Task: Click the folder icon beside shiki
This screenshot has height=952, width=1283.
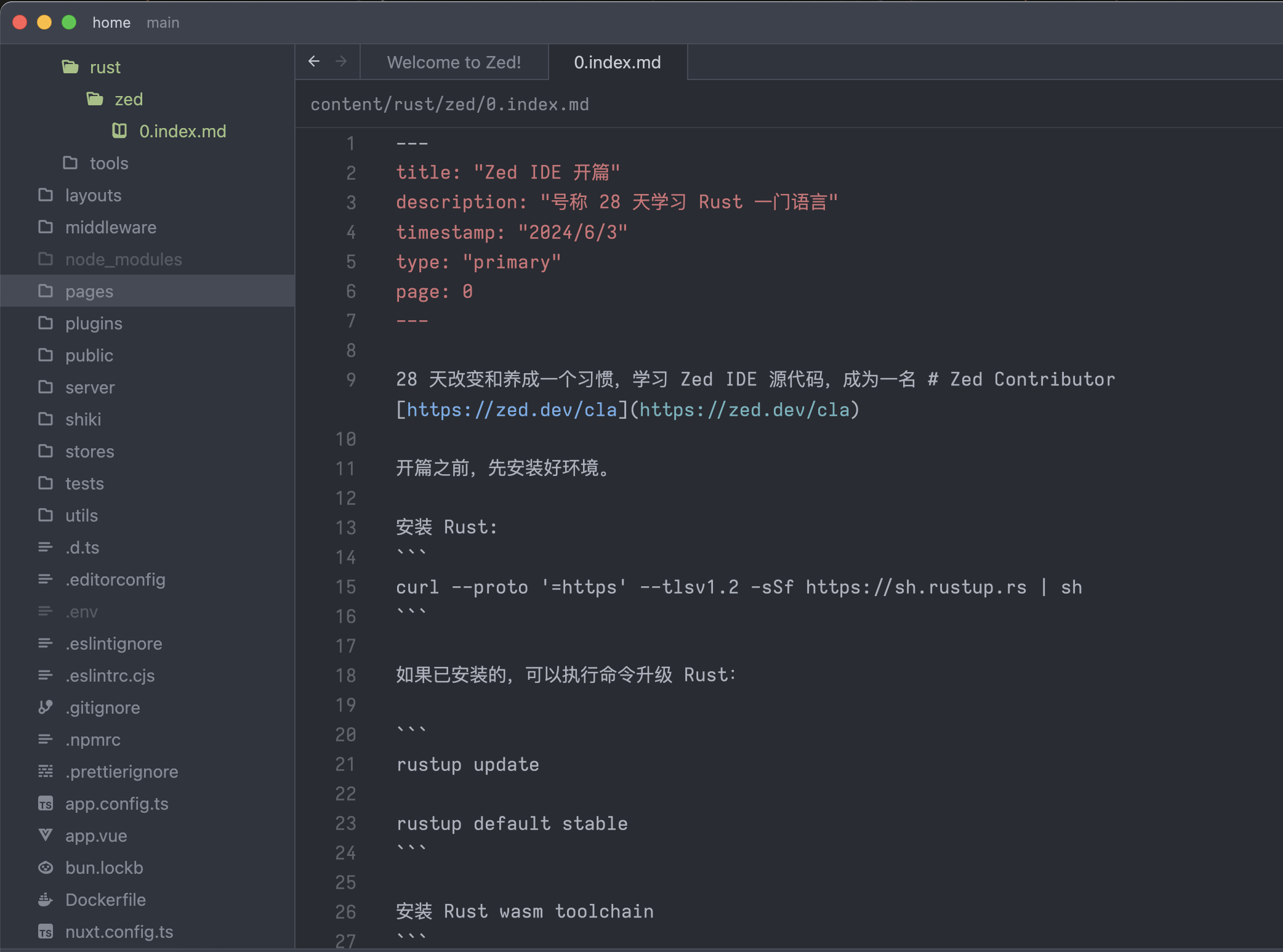Action: point(46,419)
